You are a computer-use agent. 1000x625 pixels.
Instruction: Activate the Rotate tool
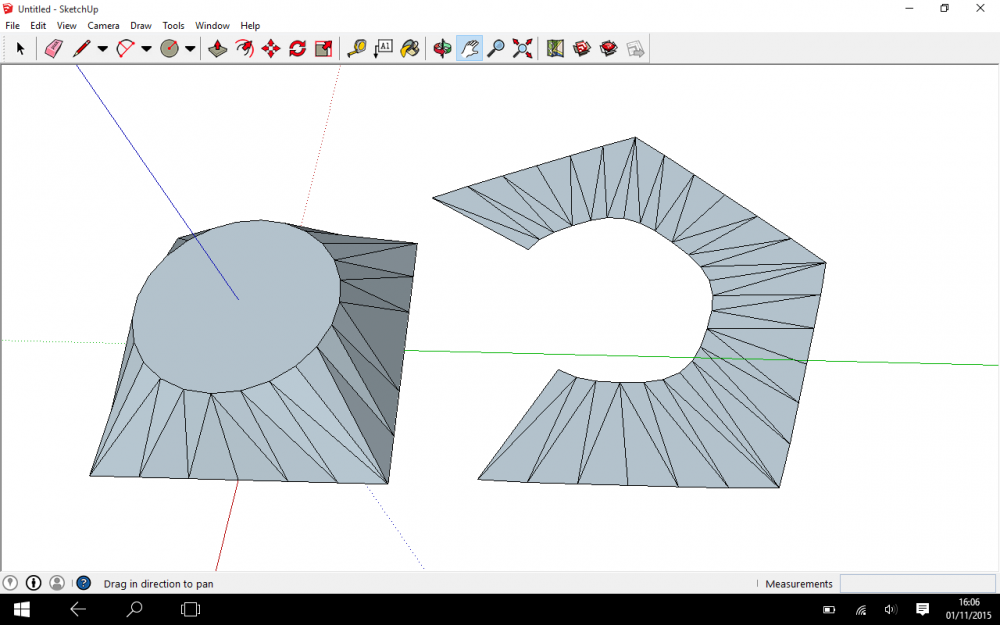[x=297, y=48]
